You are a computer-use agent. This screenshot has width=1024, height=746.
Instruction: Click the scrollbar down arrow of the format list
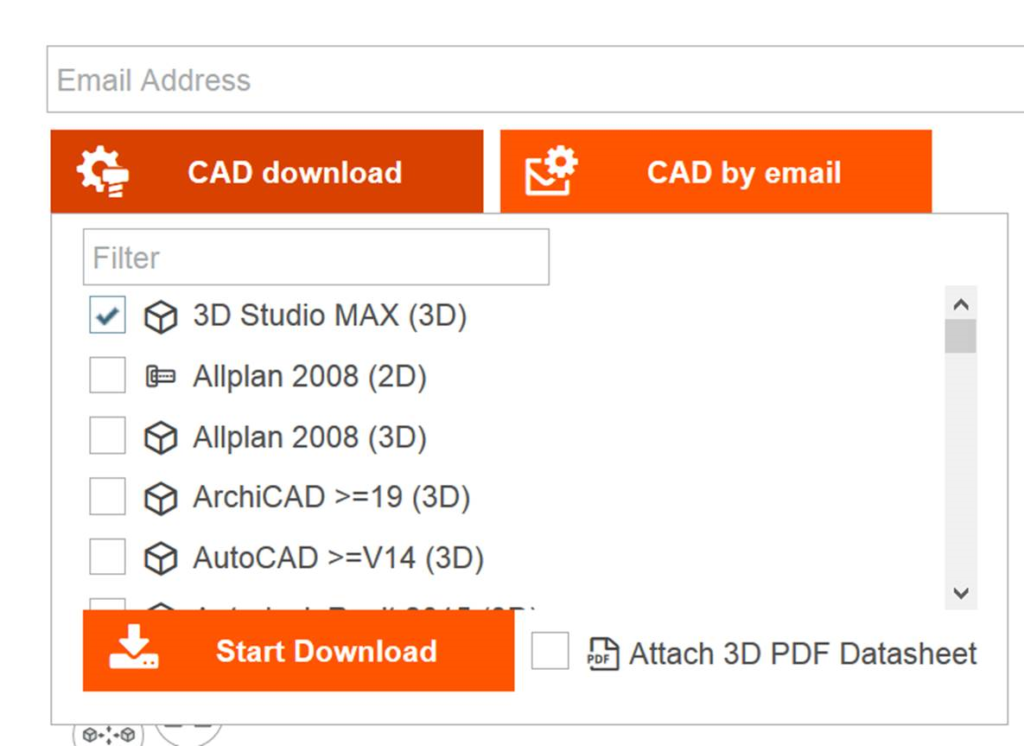(x=963, y=591)
